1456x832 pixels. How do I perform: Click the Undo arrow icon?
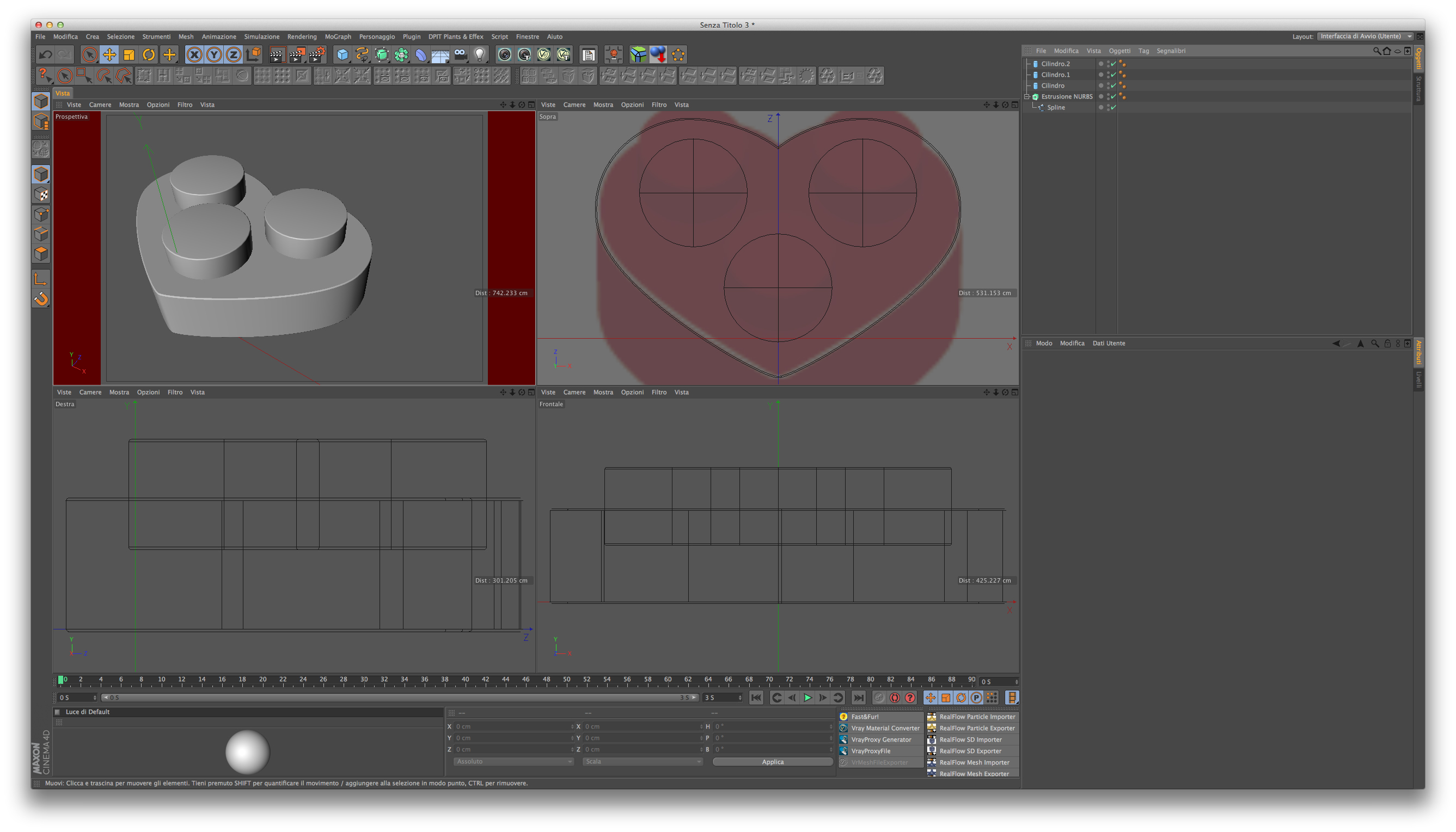(x=45, y=55)
